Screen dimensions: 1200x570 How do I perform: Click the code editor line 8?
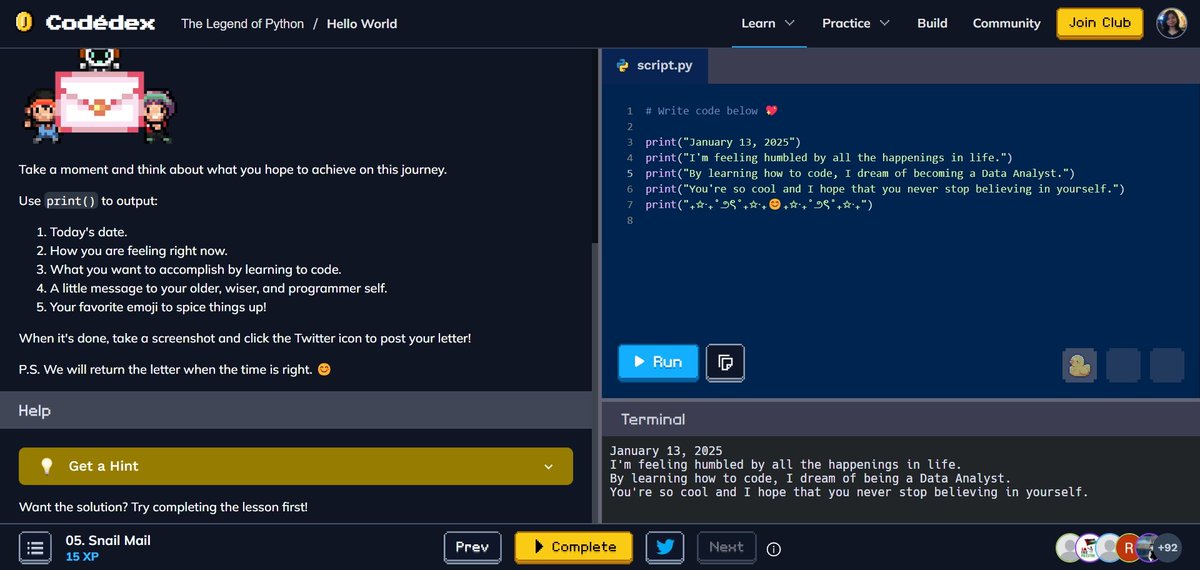(x=900, y=220)
